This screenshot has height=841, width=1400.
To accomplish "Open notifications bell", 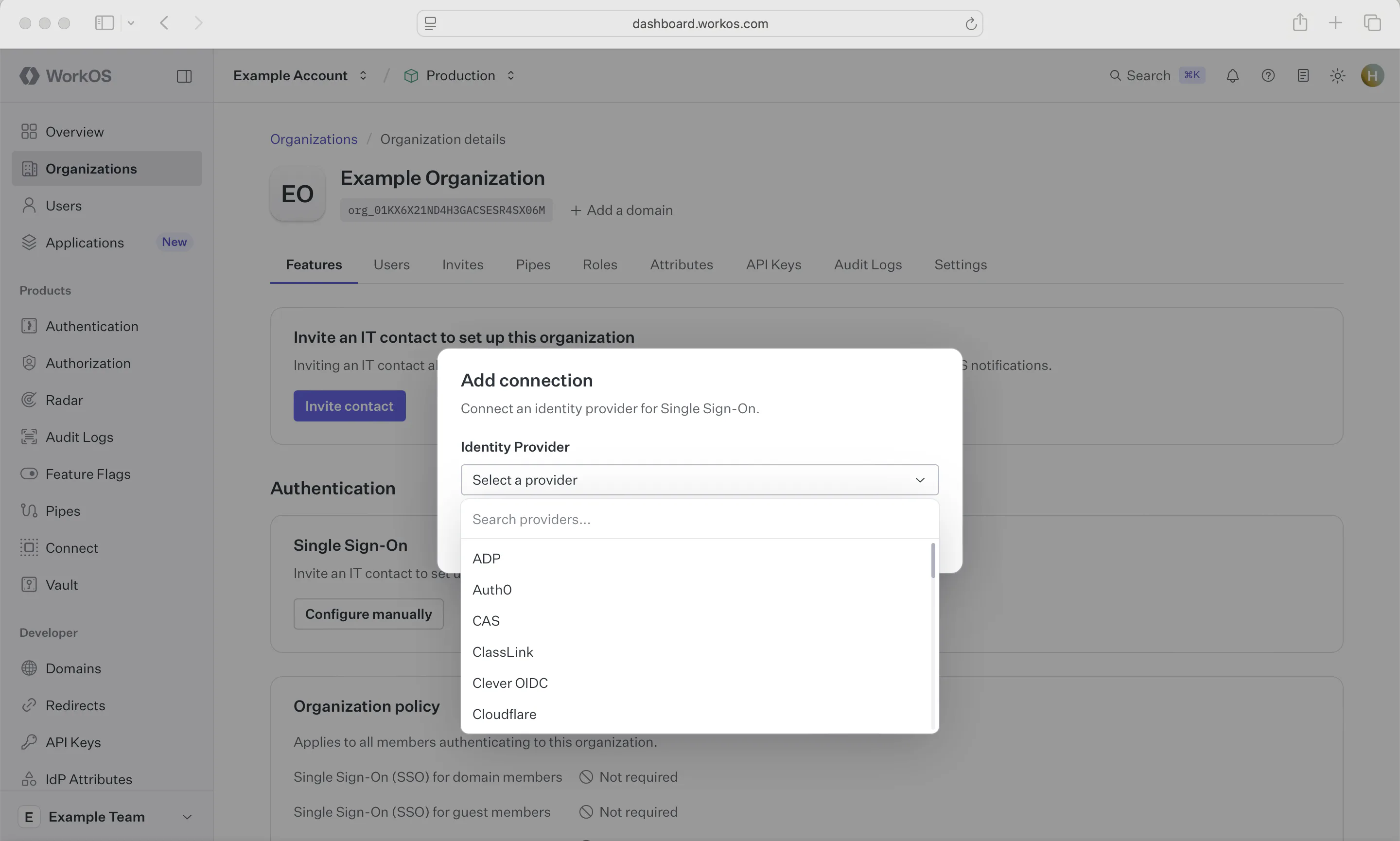I will pyautogui.click(x=1232, y=75).
